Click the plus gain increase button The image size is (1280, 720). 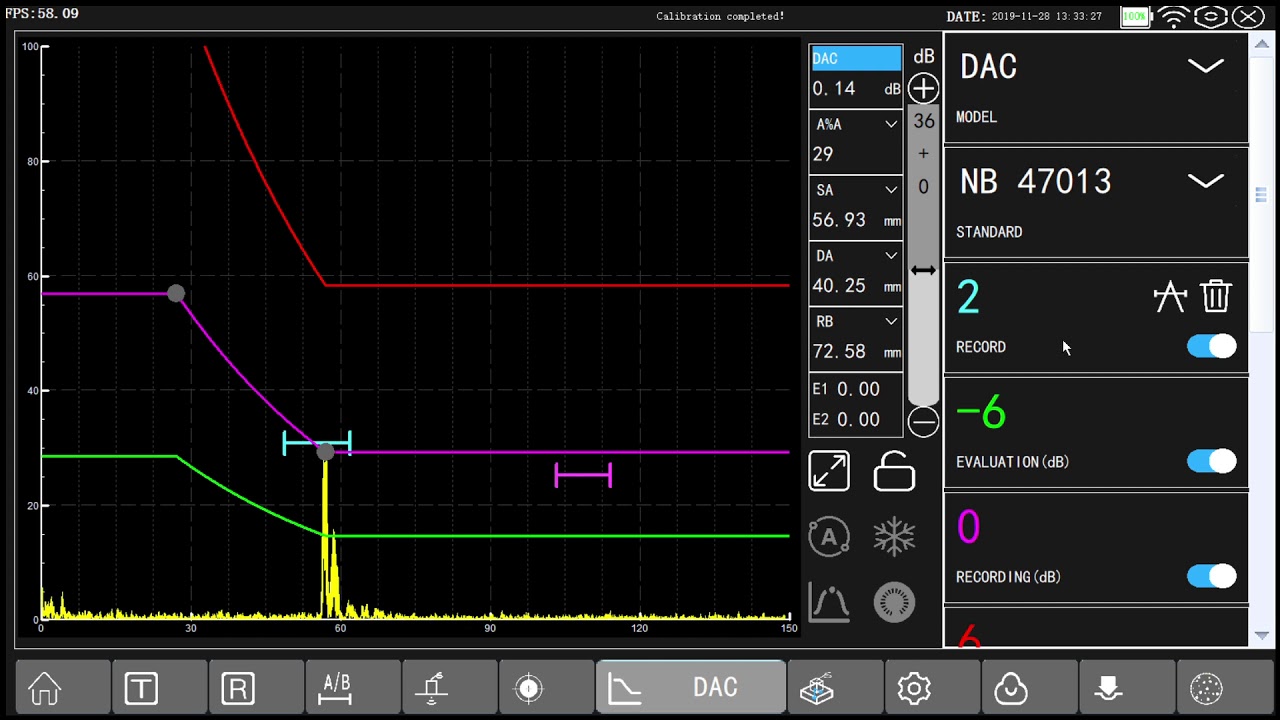[923, 88]
